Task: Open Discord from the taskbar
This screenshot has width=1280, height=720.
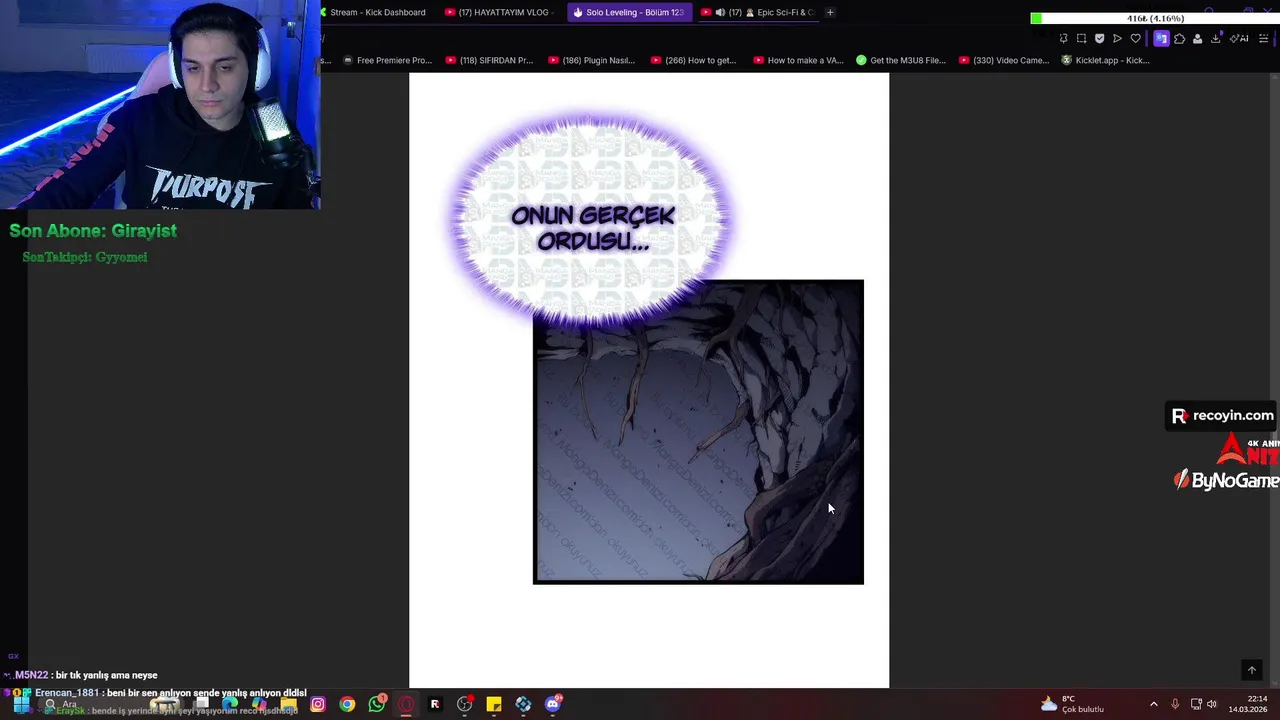Action: pyautogui.click(x=553, y=704)
